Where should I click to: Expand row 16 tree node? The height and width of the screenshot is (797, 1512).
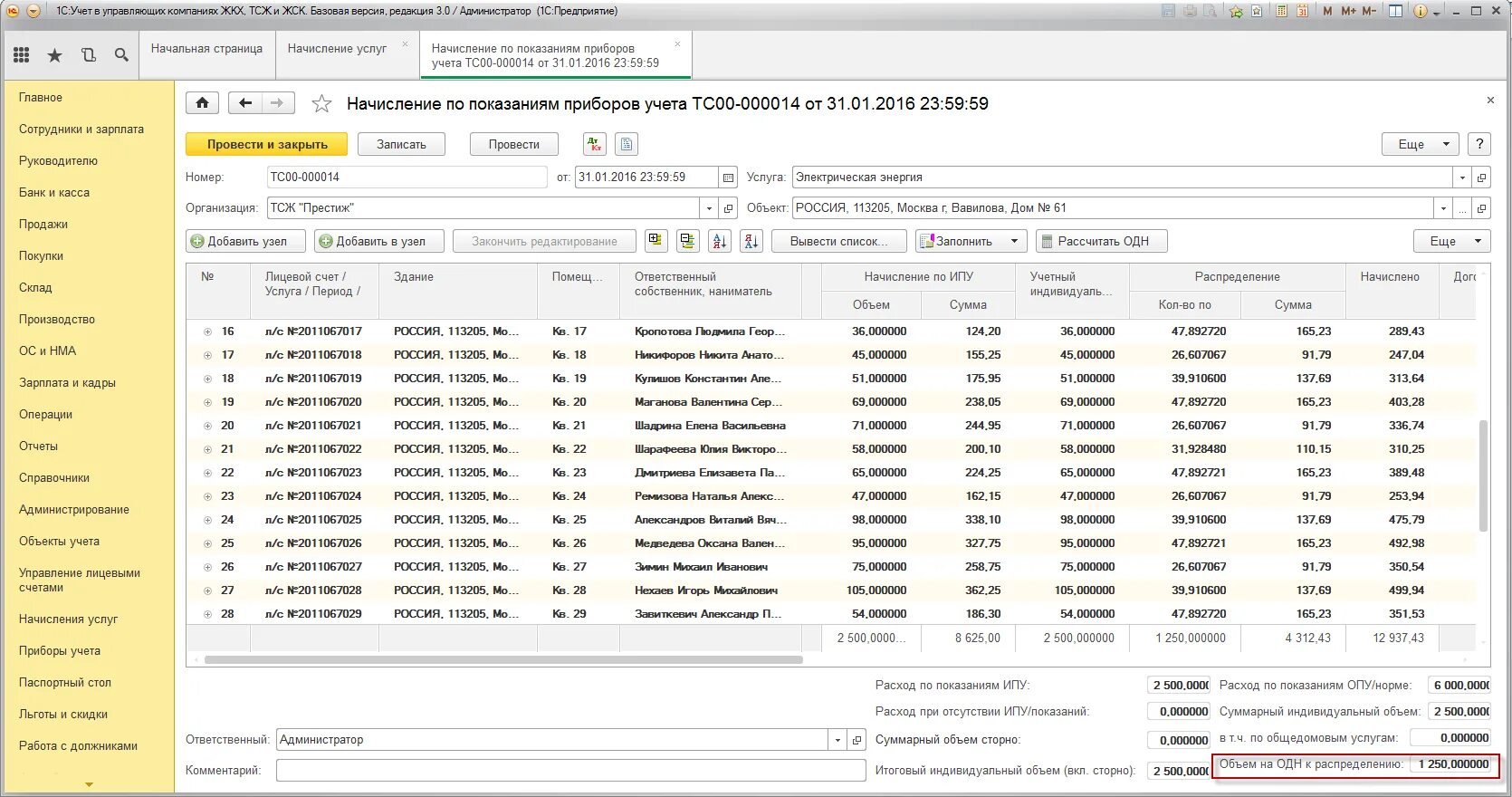point(207,331)
